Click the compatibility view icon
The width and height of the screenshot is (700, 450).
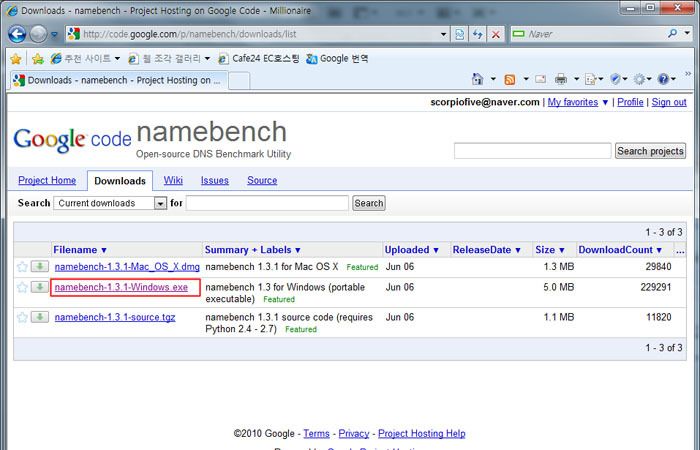tap(459, 34)
